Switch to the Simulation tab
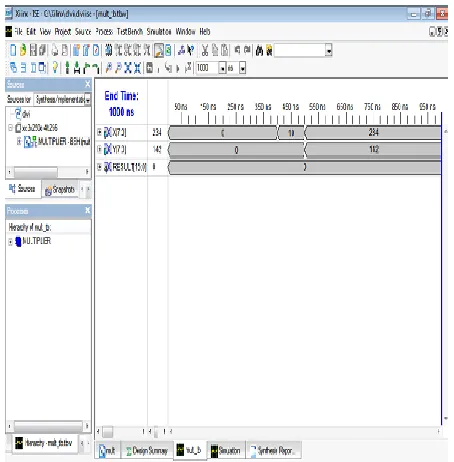Viewport: 454px width, 462px height. point(226,451)
